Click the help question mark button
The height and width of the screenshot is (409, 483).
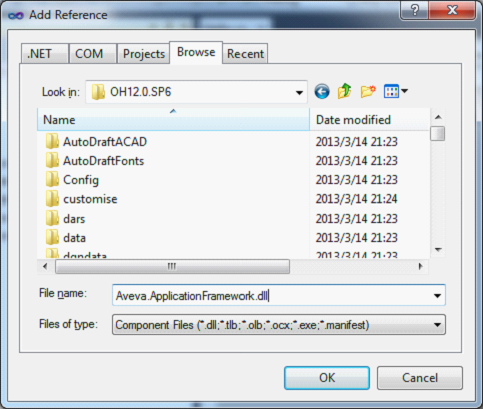[x=415, y=10]
